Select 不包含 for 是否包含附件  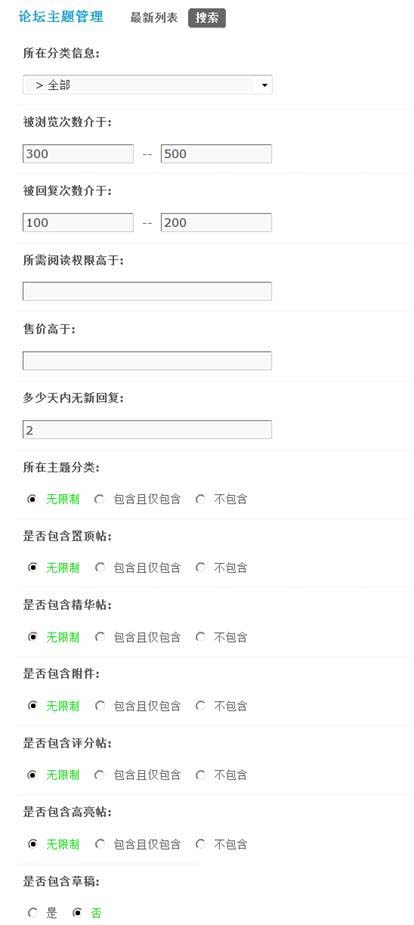tap(201, 706)
